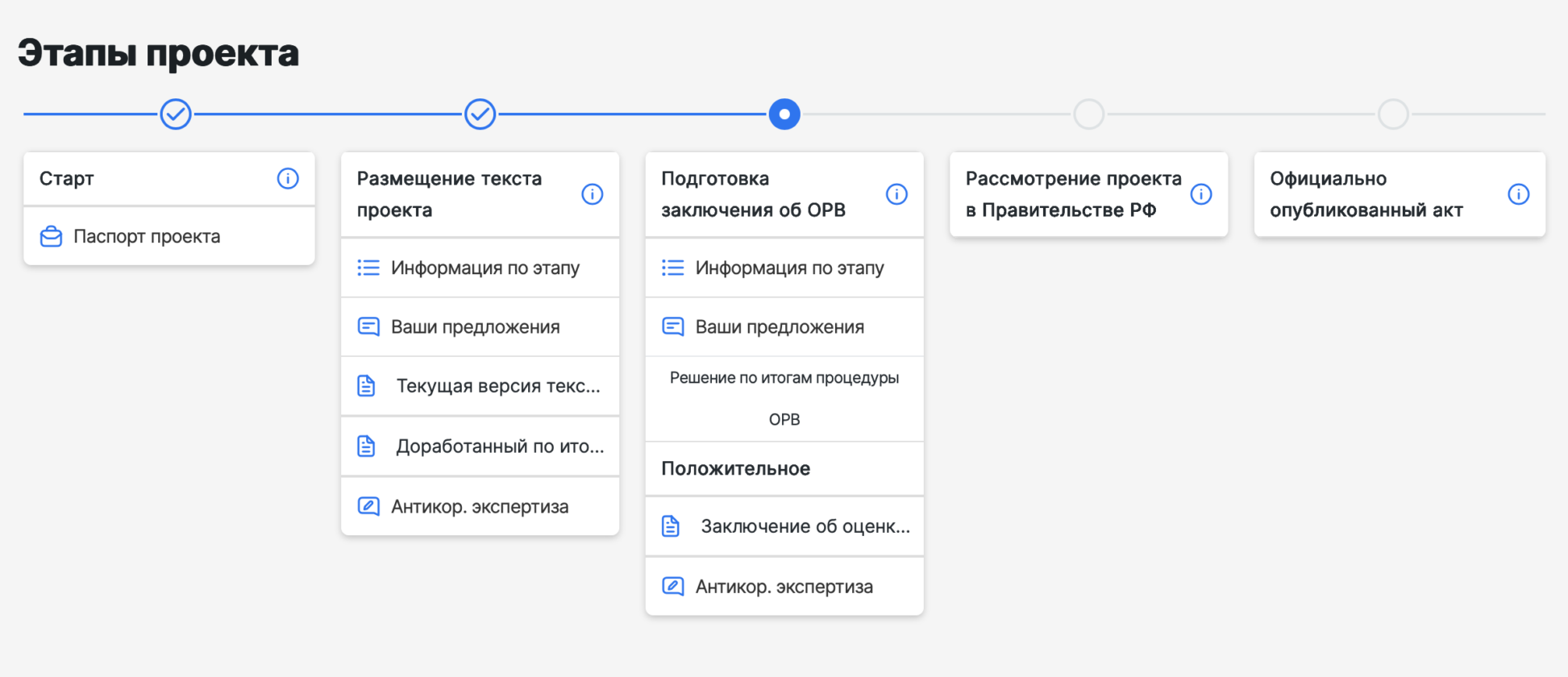
Task: Click the info icon in Старт card
Action: (288, 179)
